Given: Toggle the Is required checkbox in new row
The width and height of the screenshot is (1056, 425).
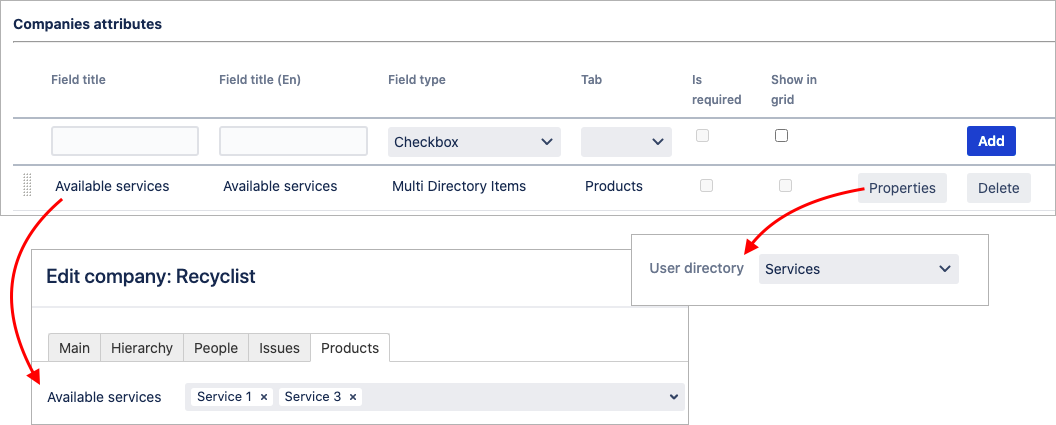Looking at the screenshot, I should (x=702, y=136).
